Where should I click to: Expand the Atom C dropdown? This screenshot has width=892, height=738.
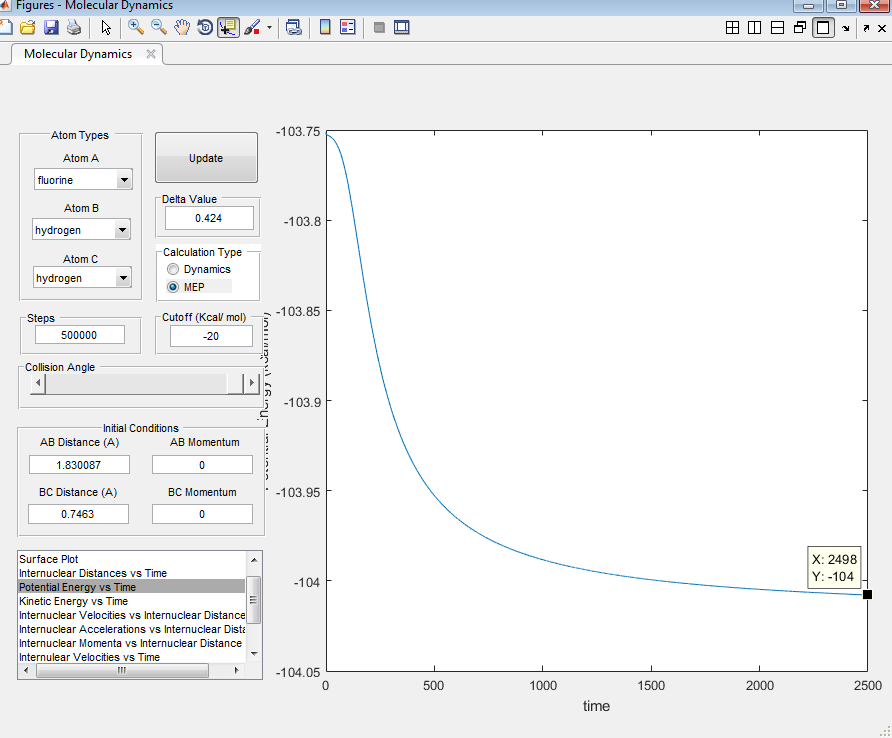(124, 278)
